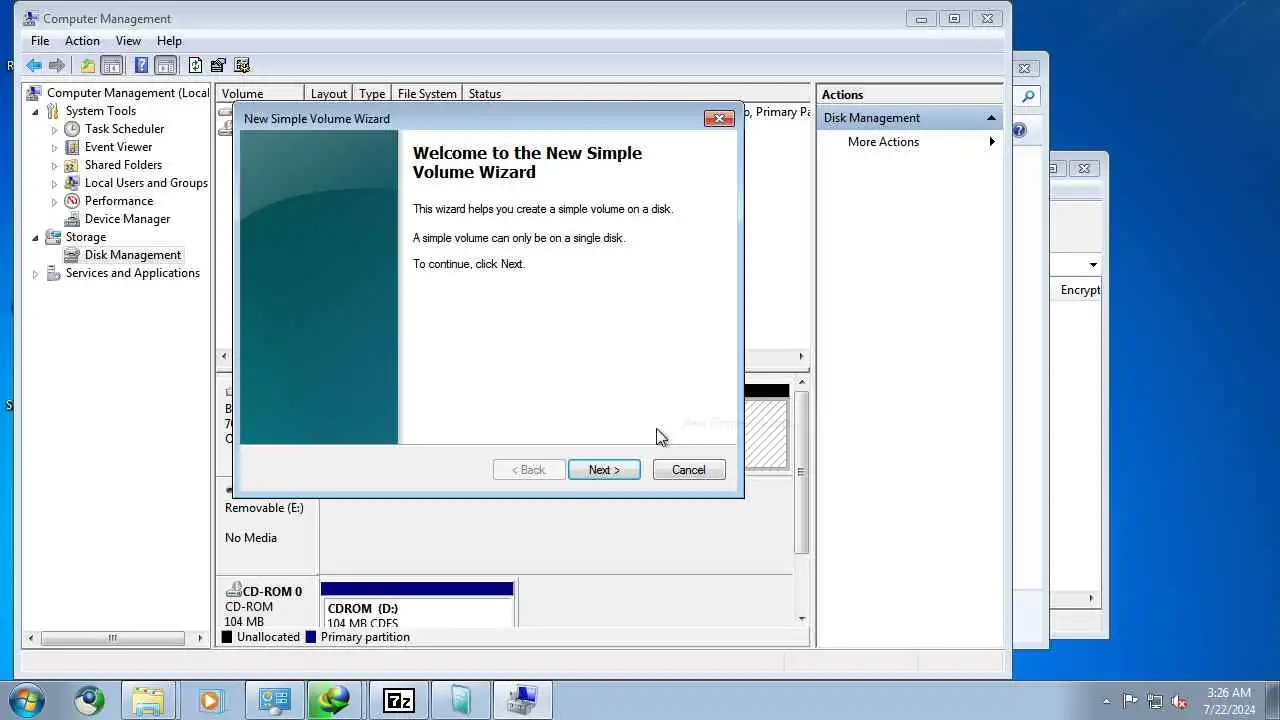Image resolution: width=1280 pixels, height=720 pixels.
Task: Sort by the File System column header
Action: [427, 94]
